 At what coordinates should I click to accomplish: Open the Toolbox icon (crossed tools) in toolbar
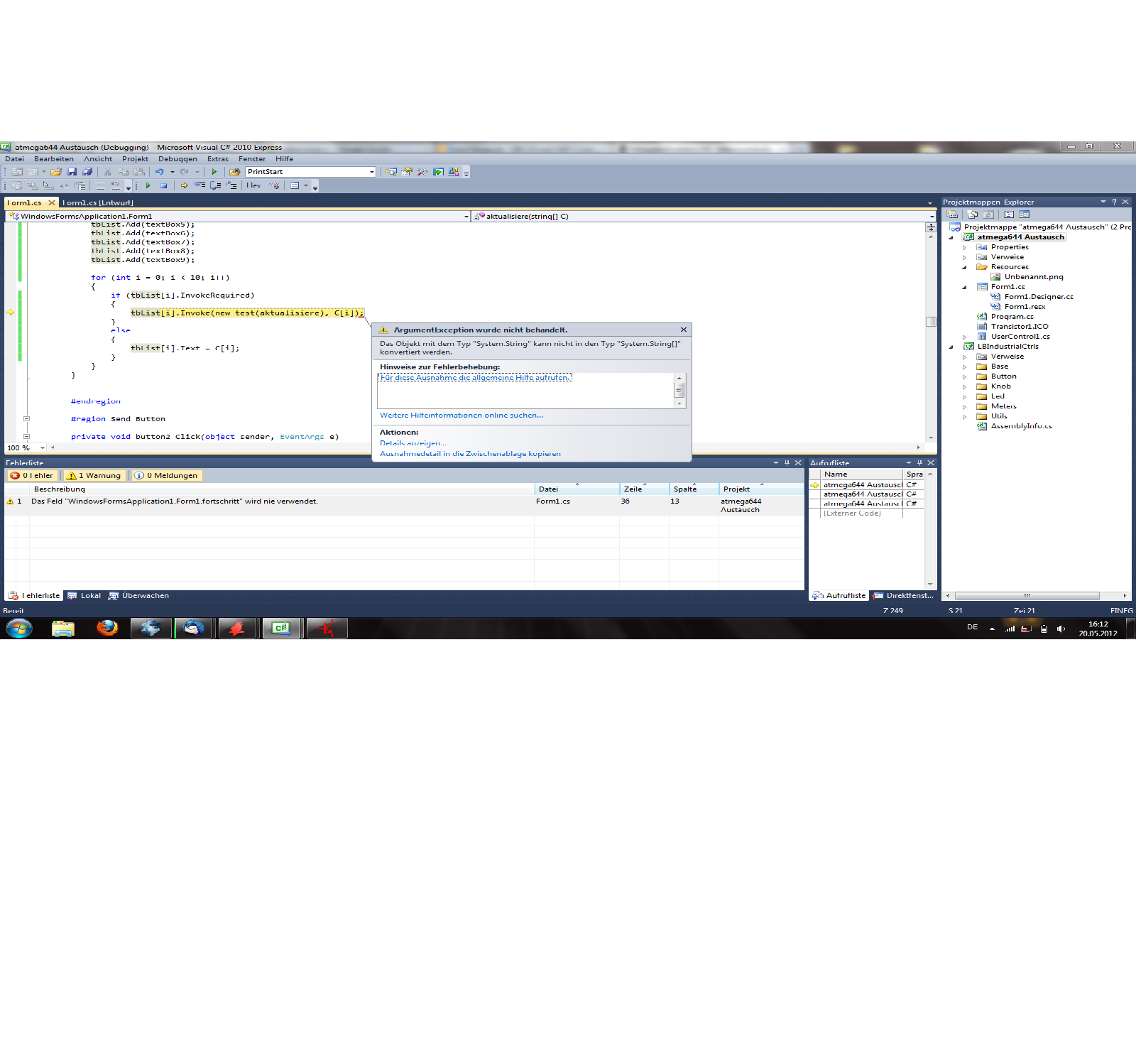[x=422, y=172]
